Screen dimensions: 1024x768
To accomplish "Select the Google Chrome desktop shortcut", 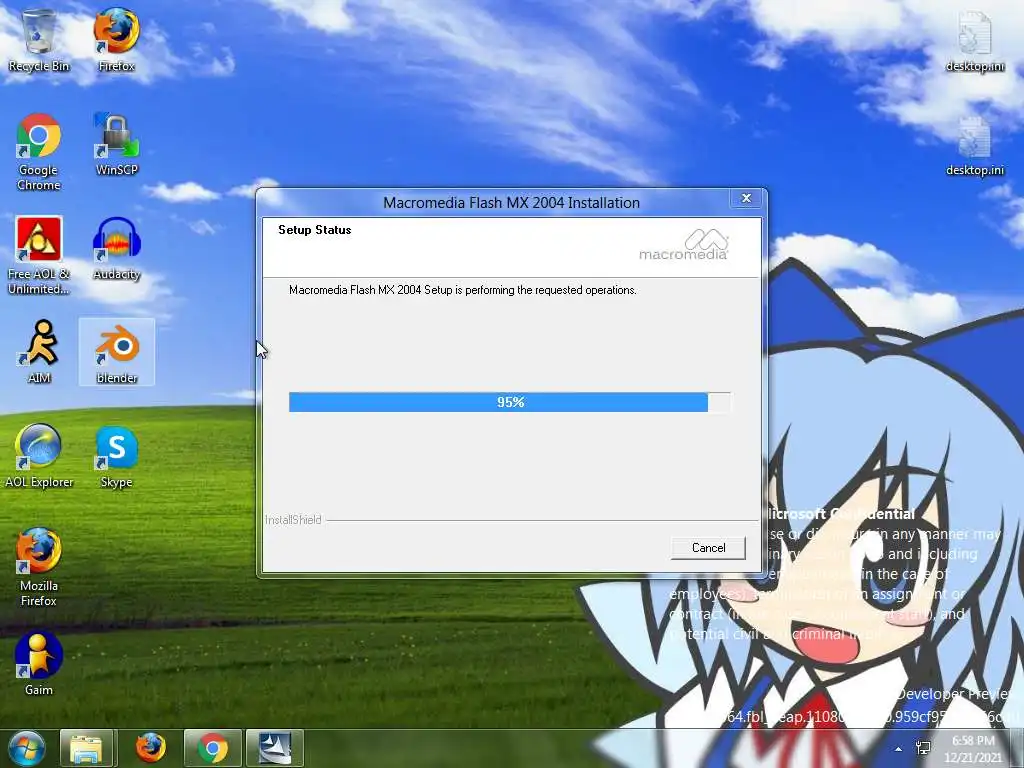I will click(39, 152).
